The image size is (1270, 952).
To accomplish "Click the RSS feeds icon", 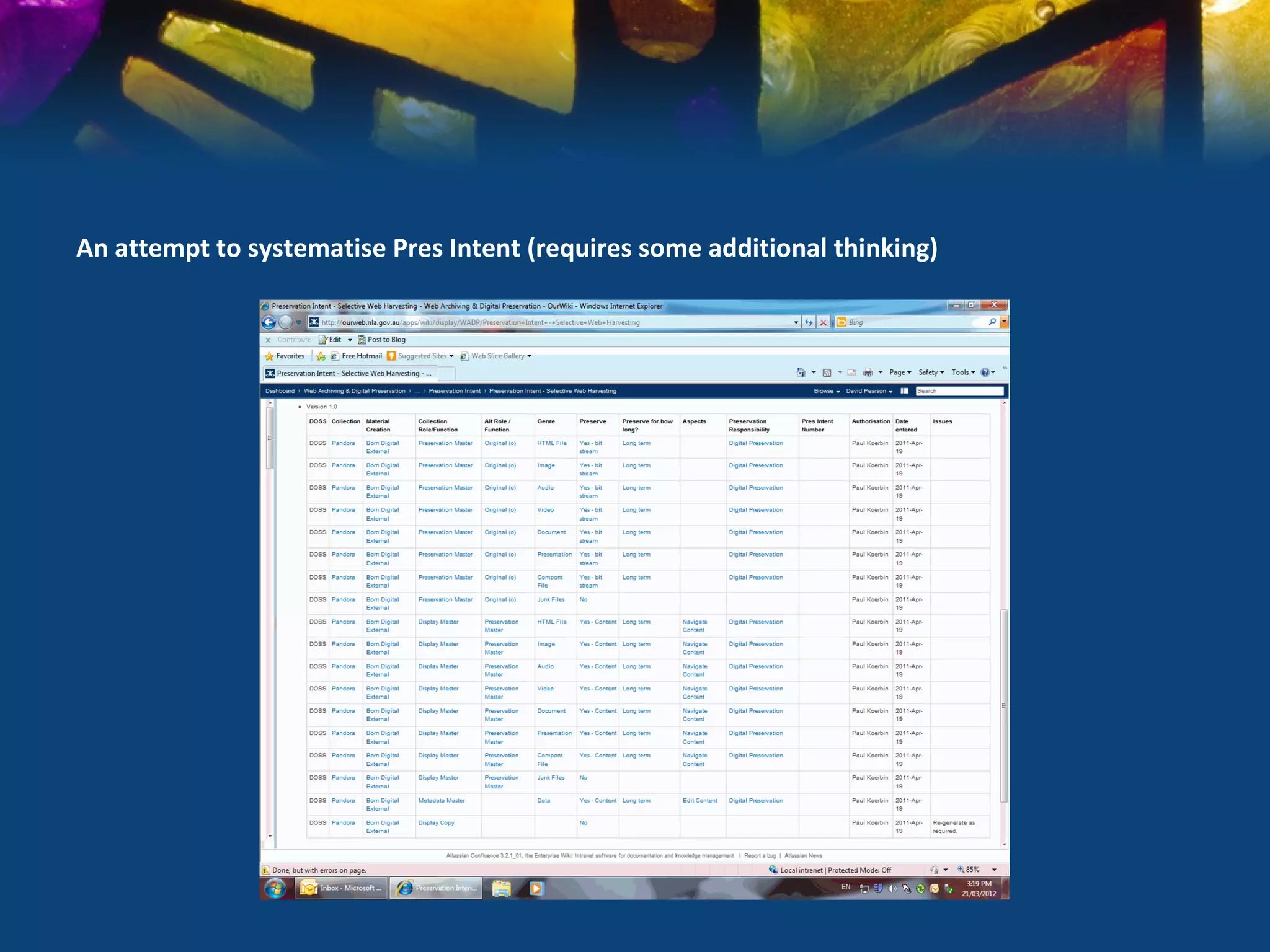I will (x=827, y=372).
